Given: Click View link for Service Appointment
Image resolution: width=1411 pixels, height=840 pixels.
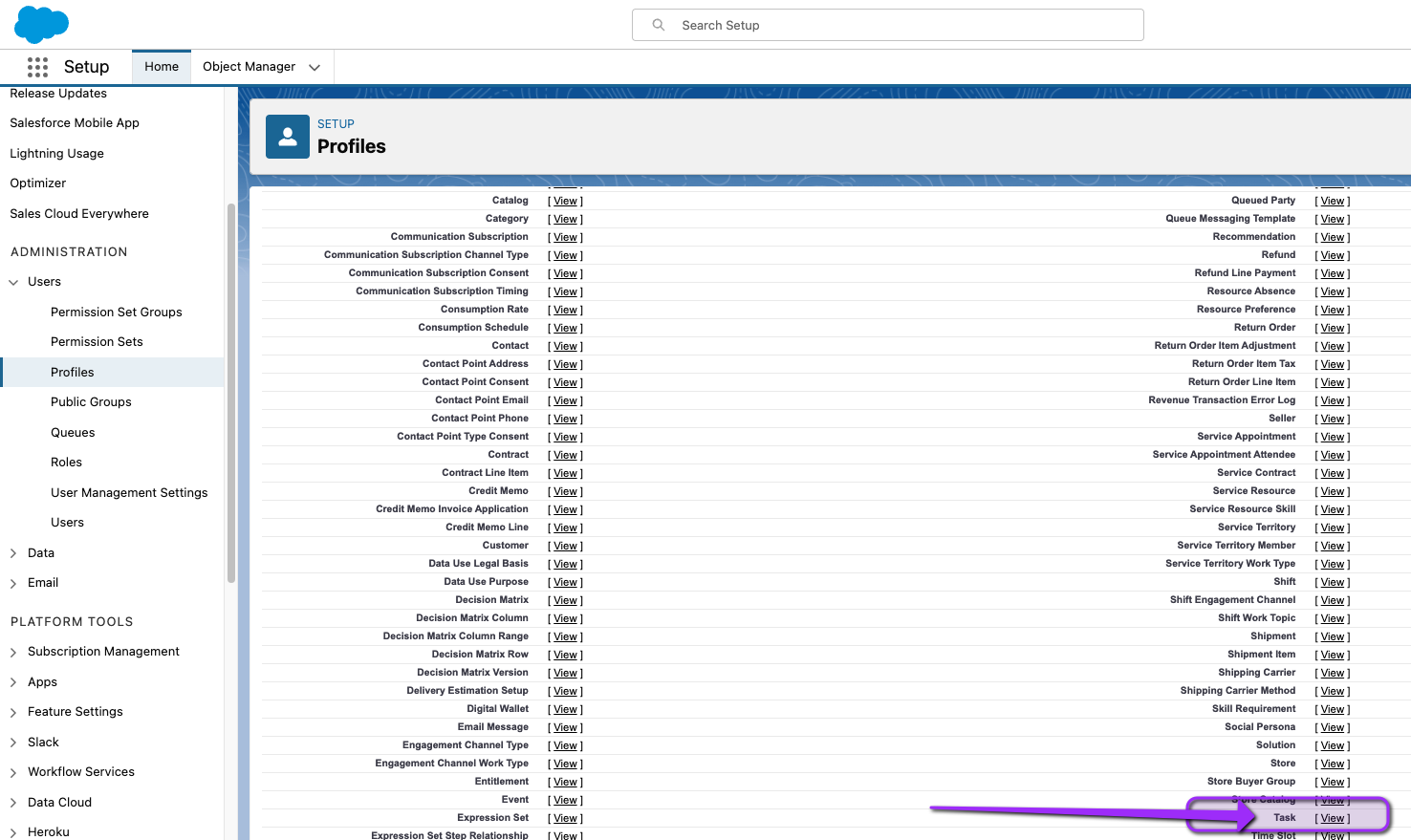Looking at the screenshot, I should click(1333, 437).
